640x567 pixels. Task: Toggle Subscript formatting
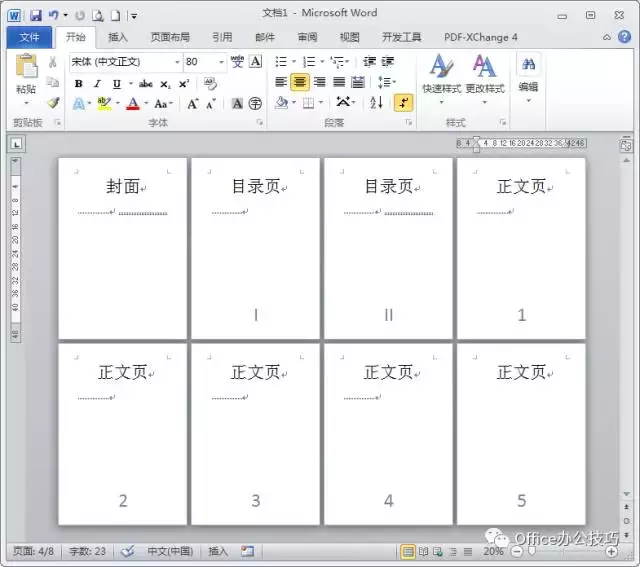click(165, 84)
